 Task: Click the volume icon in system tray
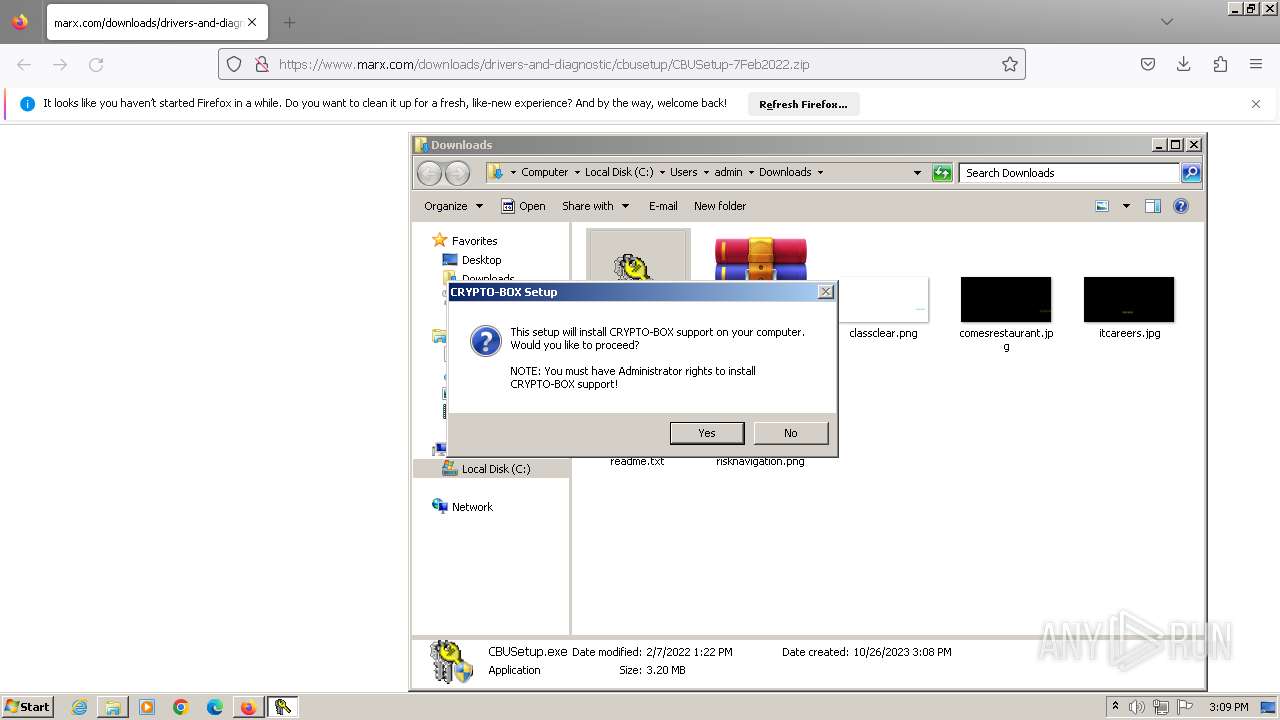[1137, 707]
